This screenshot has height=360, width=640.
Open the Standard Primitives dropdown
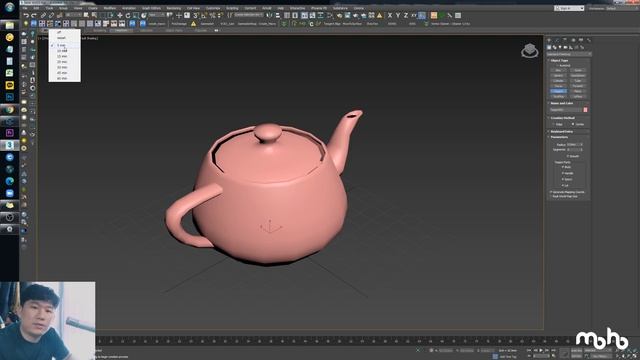point(569,54)
